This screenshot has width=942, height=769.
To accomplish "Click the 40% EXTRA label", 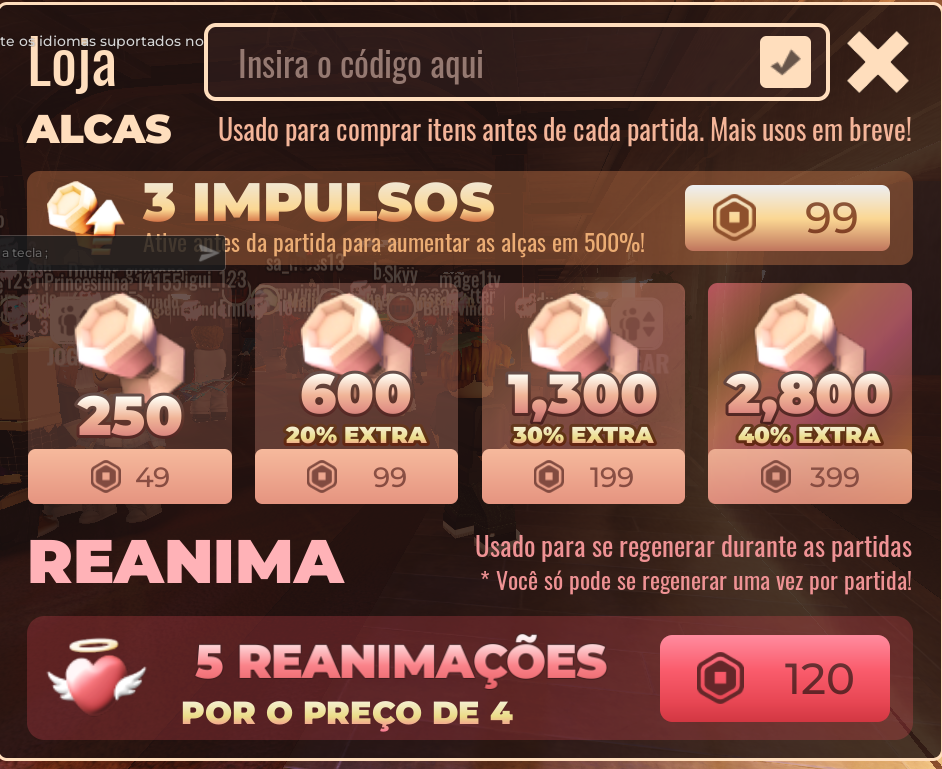I will pyautogui.click(x=810, y=435).
